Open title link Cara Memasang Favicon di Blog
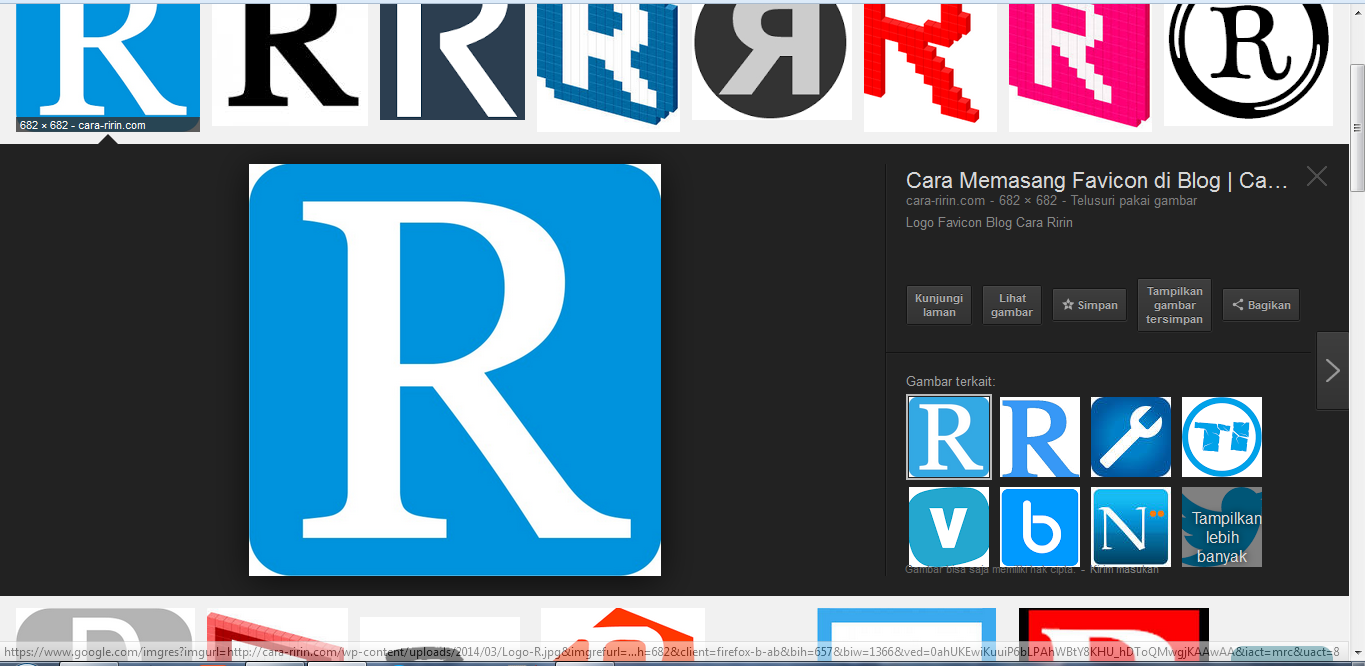The height and width of the screenshot is (666, 1365). (x=1096, y=180)
